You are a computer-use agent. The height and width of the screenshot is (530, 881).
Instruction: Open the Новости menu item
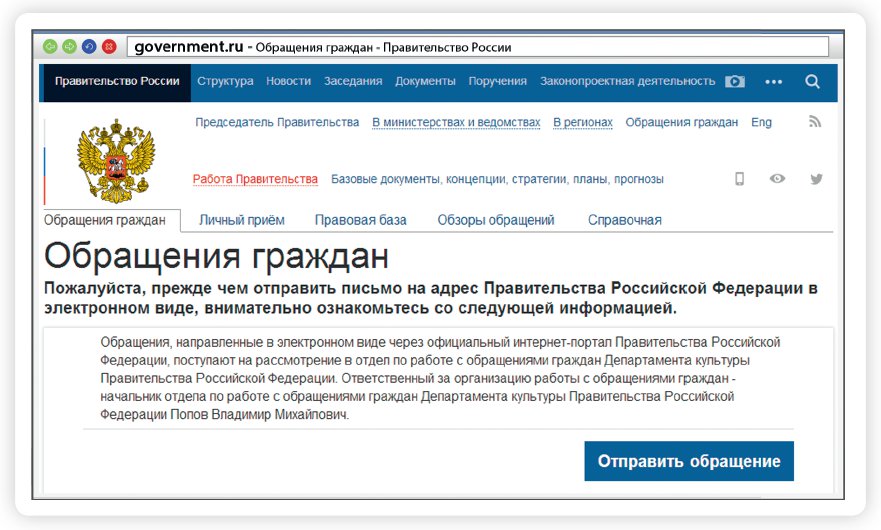[x=289, y=81]
